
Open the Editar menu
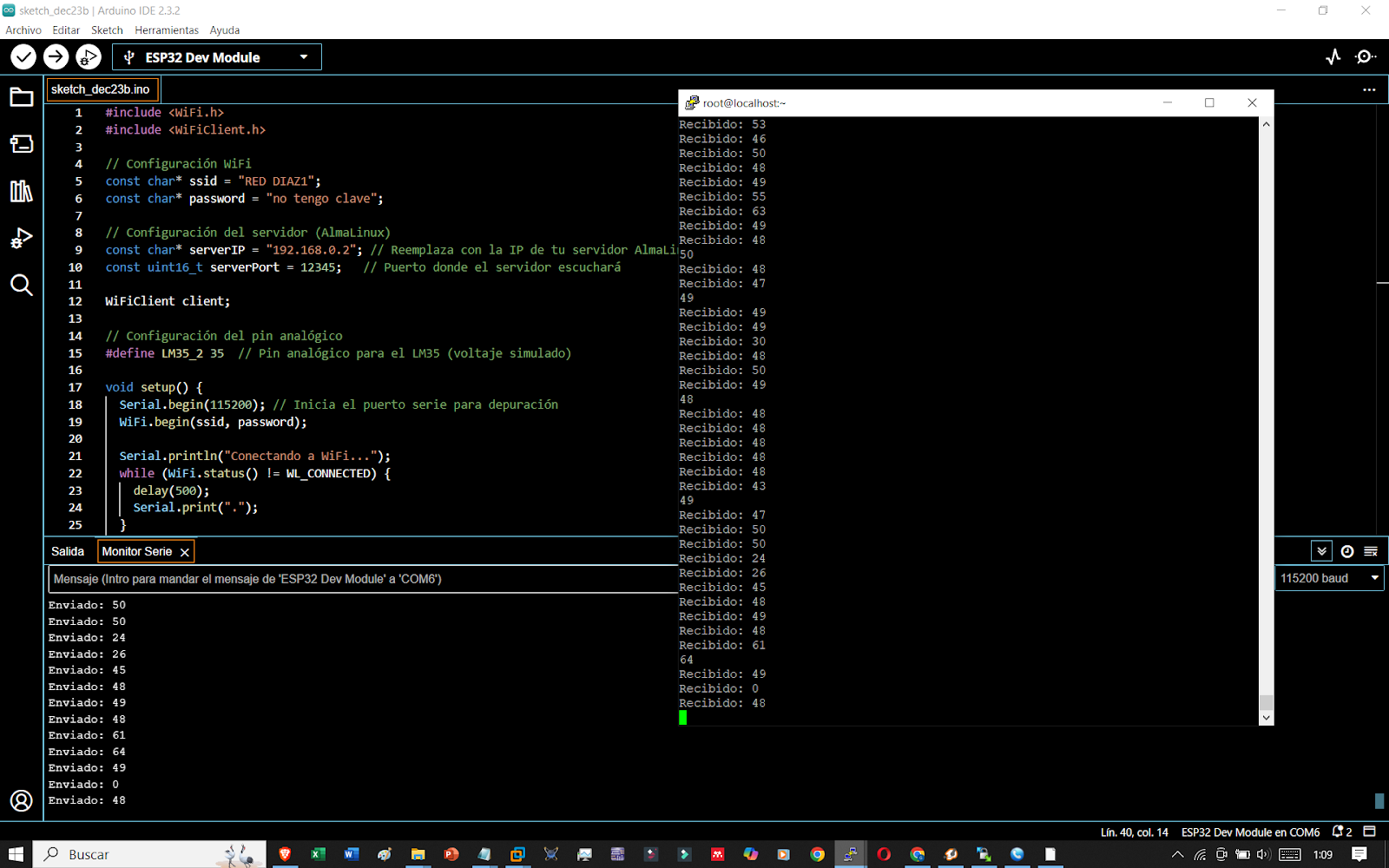[x=66, y=30]
